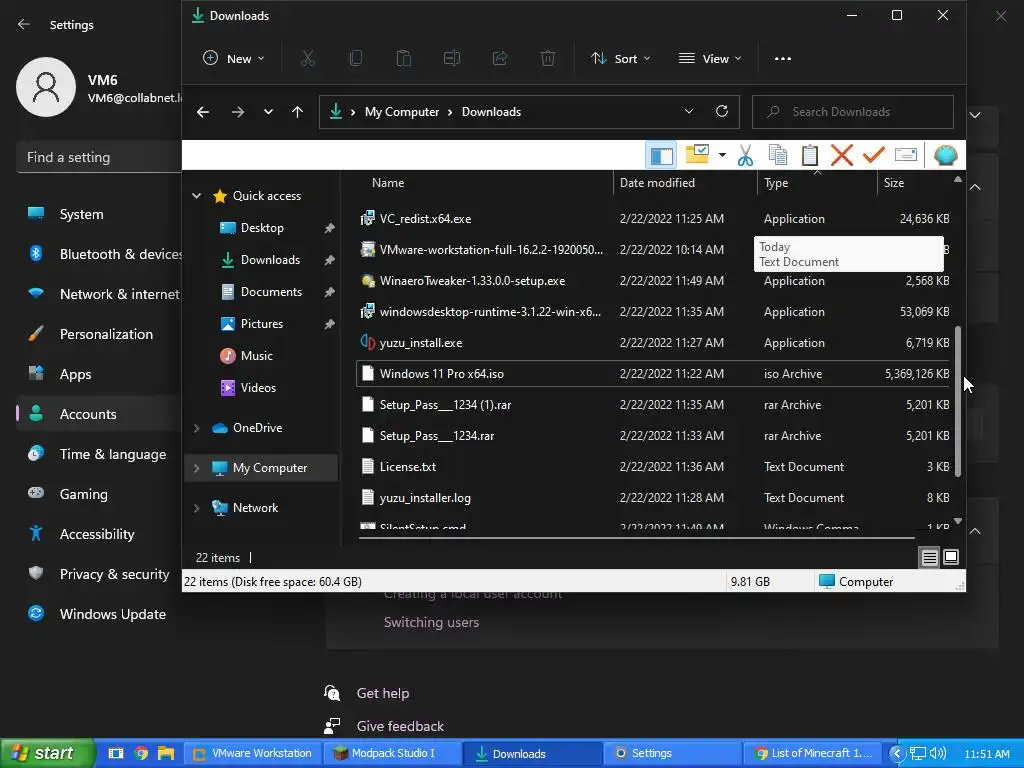Click inside the Search Downloads field
Image resolution: width=1024 pixels, height=768 pixels.
tap(853, 112)
